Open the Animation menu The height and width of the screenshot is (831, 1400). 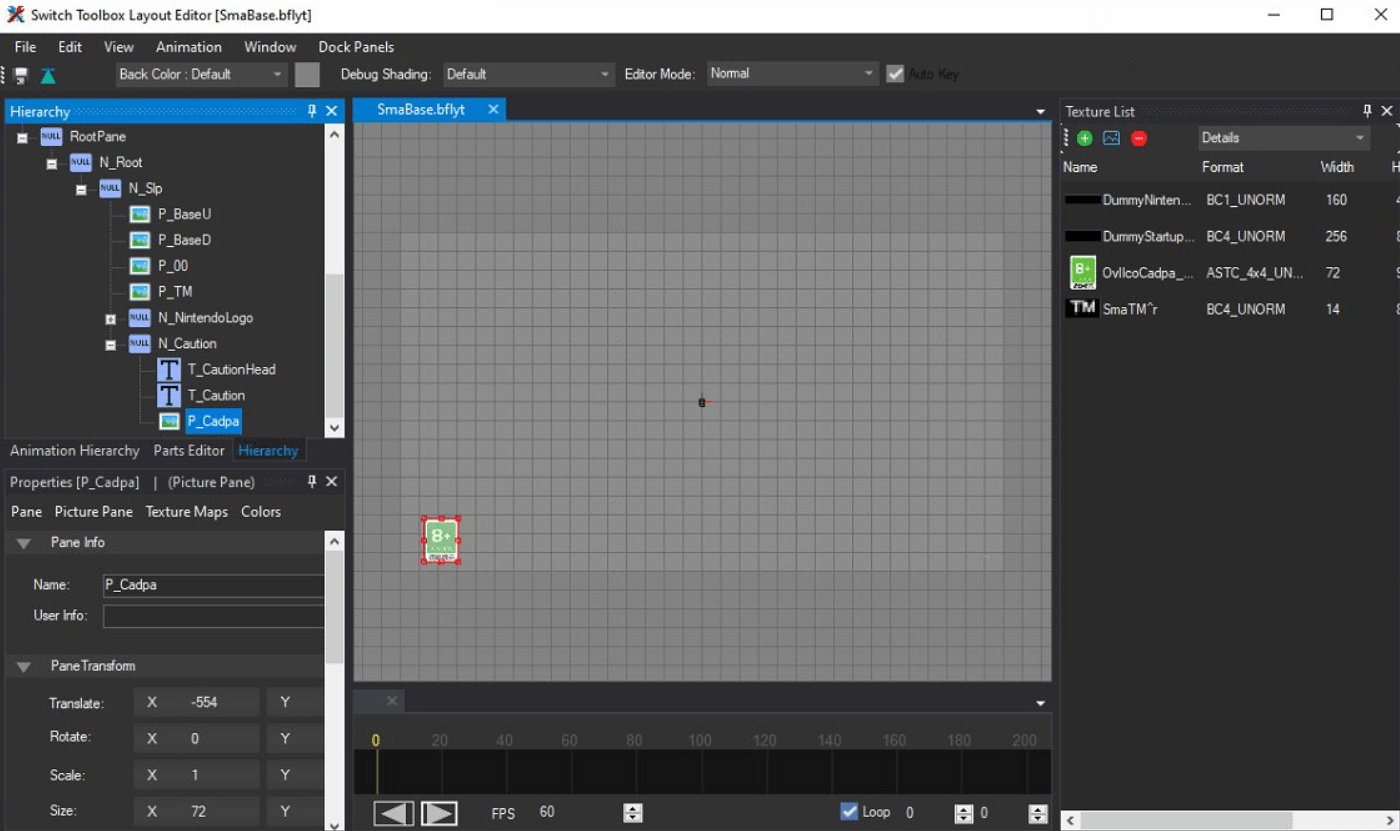(x=188, y=47)
